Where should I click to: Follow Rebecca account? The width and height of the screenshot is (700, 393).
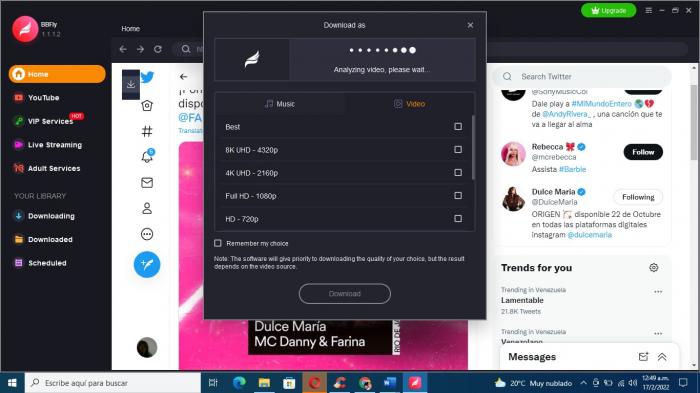point(643,152)
